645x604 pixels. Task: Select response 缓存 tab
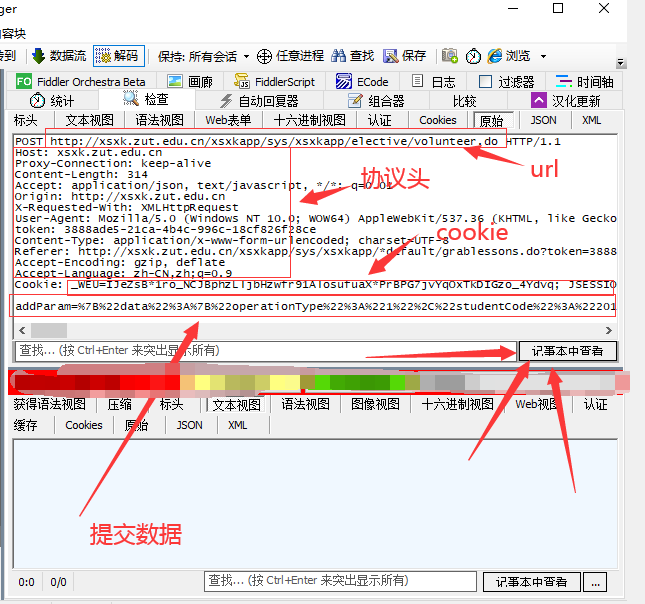[x=26, y=425]
